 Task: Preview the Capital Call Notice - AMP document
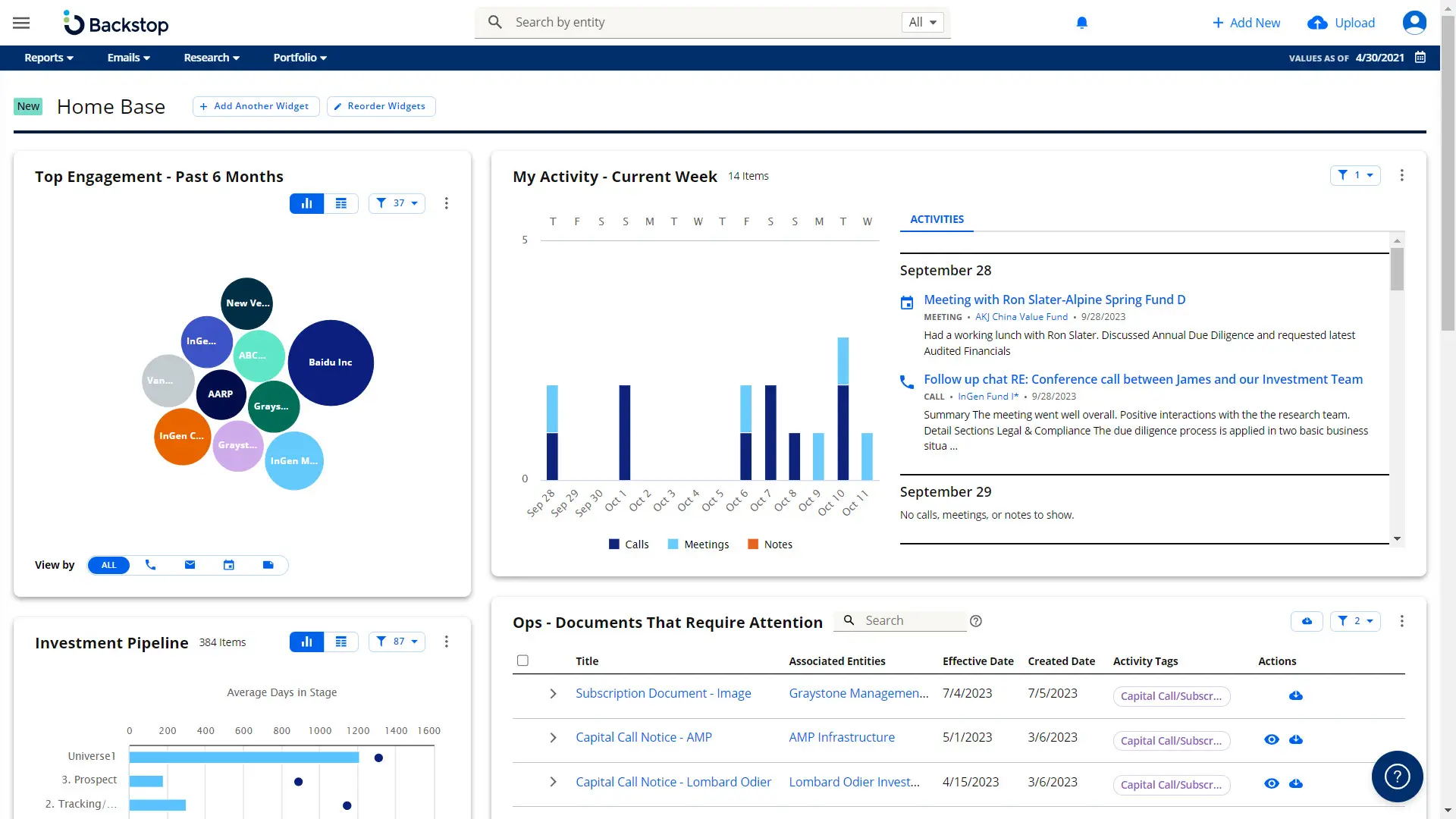(1272, 739)
